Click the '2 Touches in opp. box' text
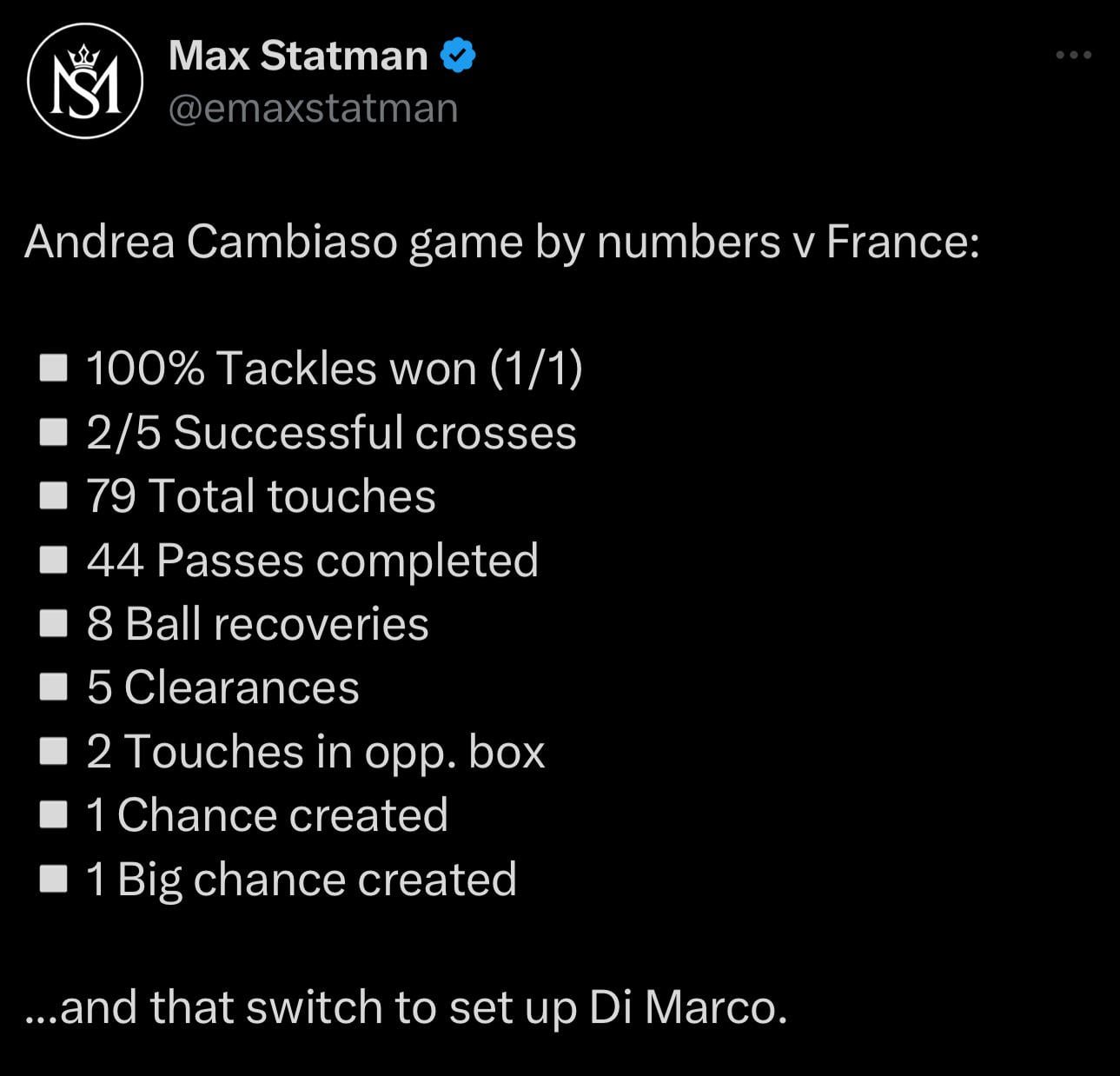Image resolution: width=1120 pixels, height=1076 pixels. coord(315,753)
